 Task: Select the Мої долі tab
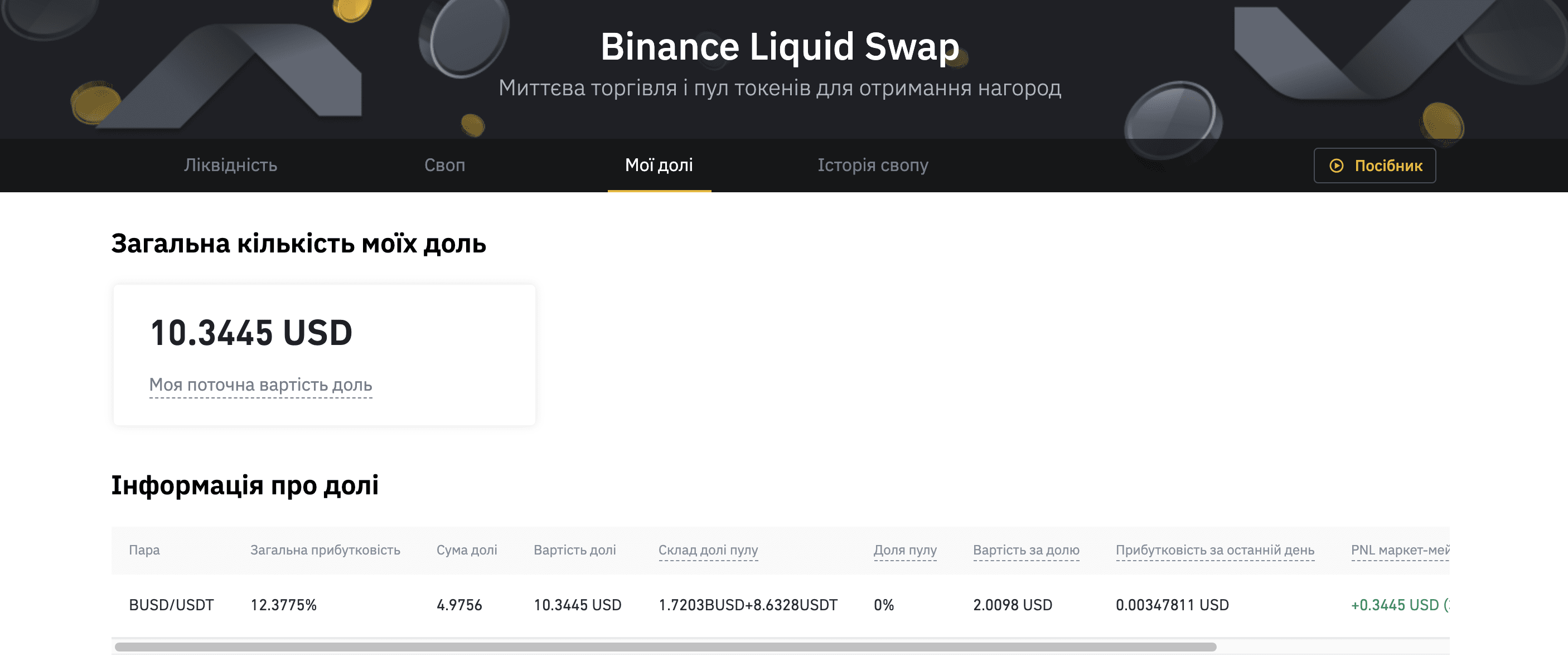point(659,165)
